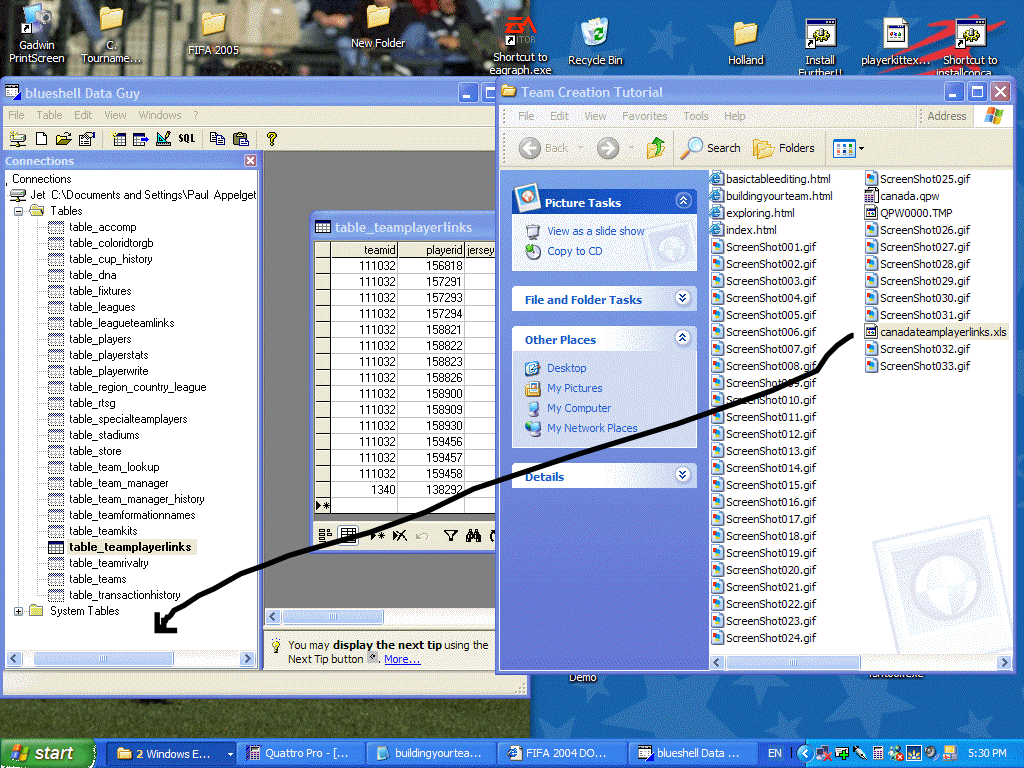Click the 'More...' tip link

pos(402,659)
